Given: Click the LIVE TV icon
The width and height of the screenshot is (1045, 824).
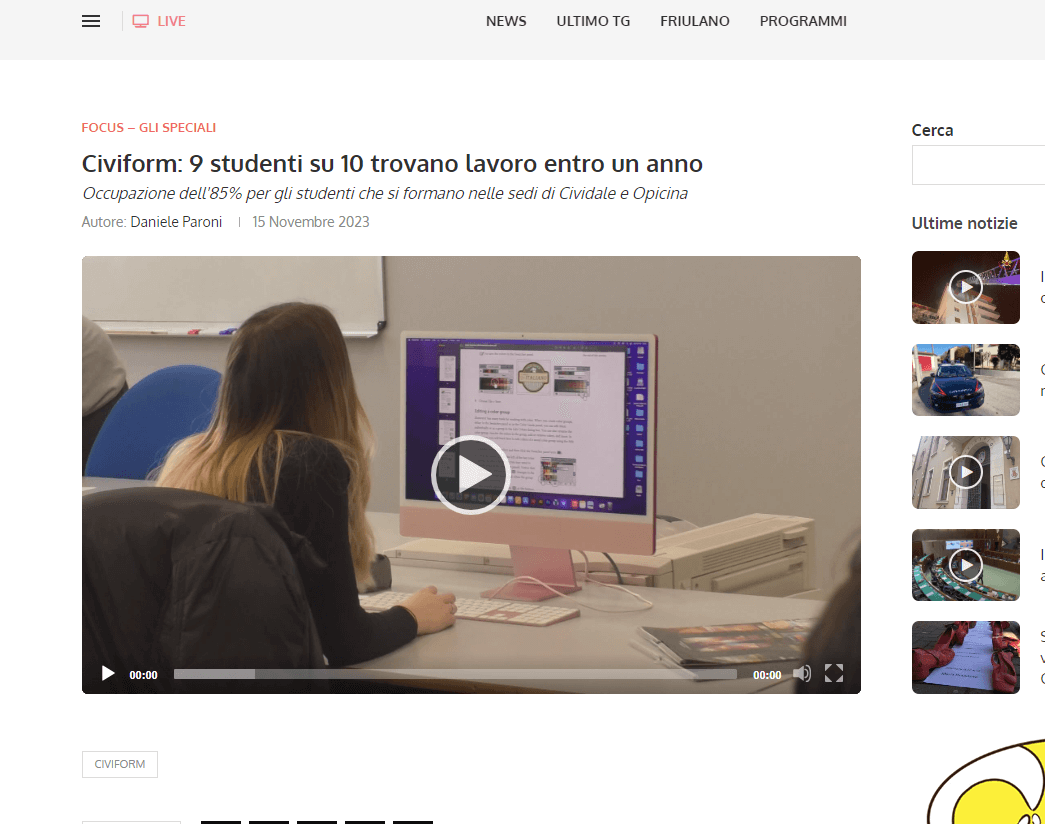Looking at the screenshot, I should [x=141, y=21].
